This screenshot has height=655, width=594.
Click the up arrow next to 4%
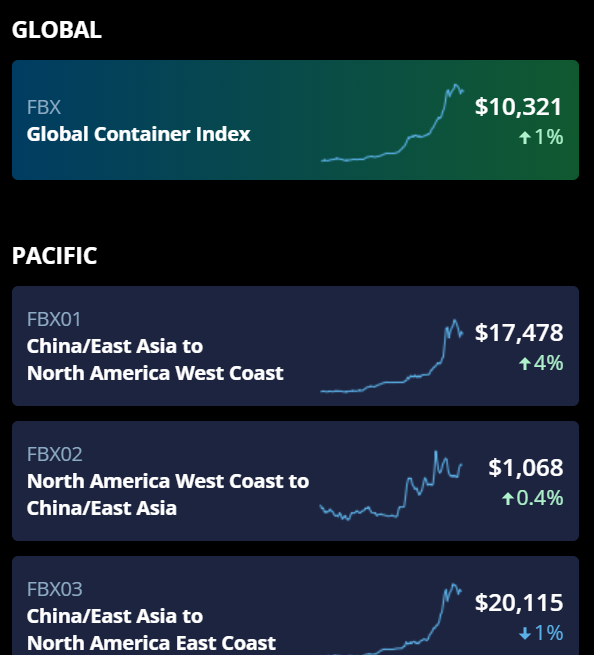pos(525,363)
